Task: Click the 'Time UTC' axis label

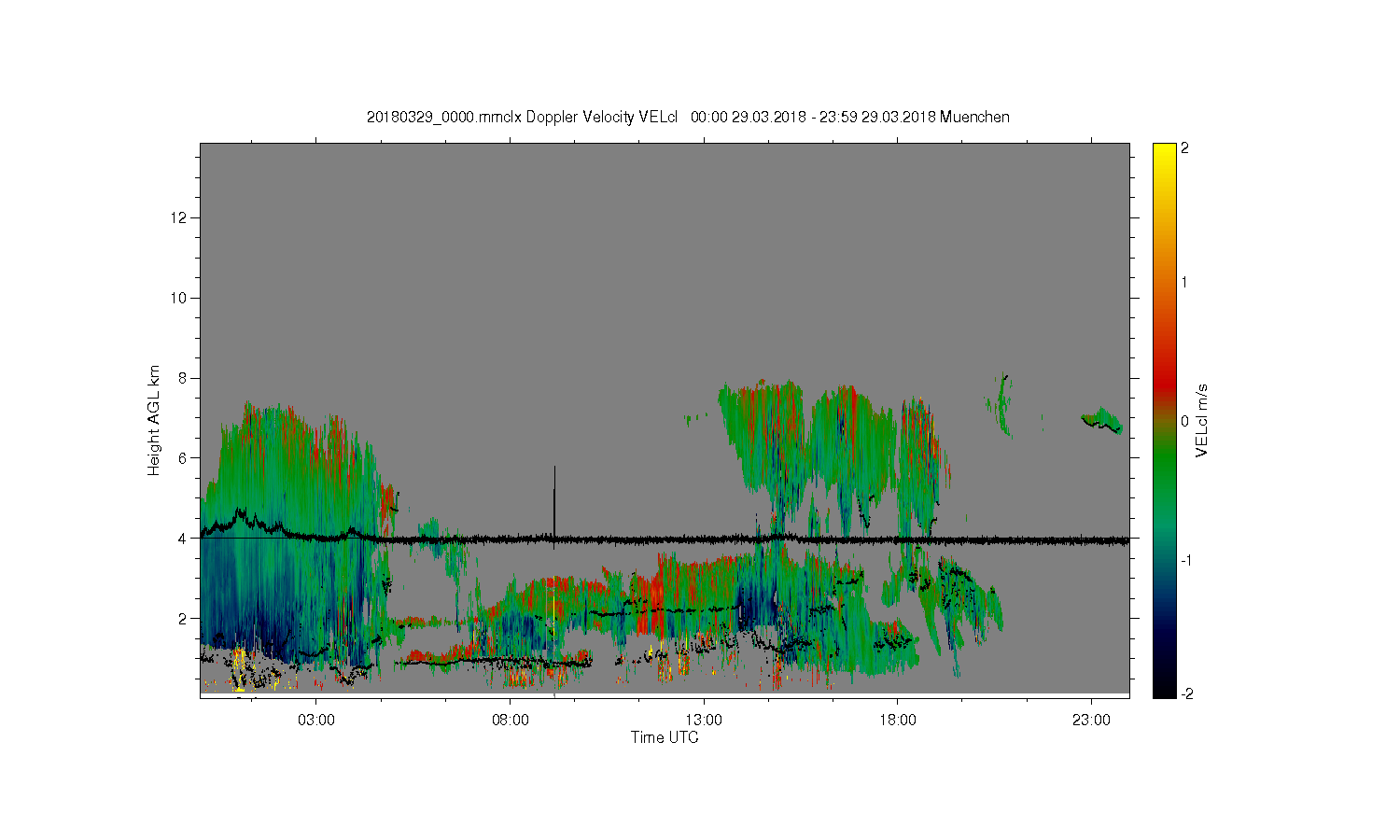Action: pos(665,737)
